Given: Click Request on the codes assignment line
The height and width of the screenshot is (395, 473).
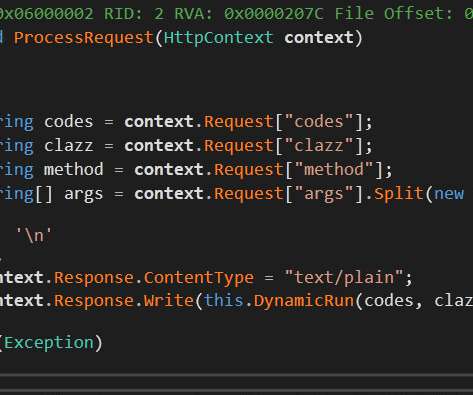Looking at the screenshot, I should 239,121.
